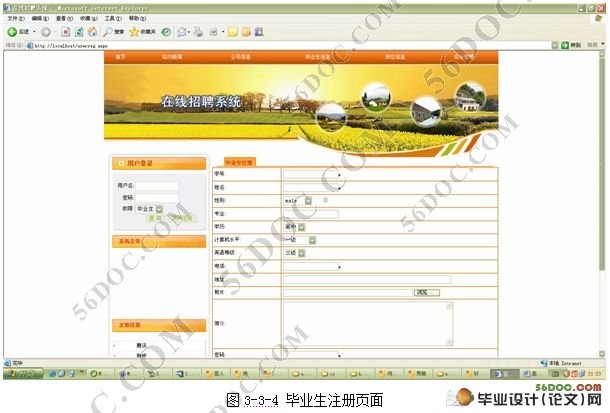Image resolution: width=610 pixels, height=413 pixels.
Task: Open the Search (搜索) toolbar button
Action: click(x=113, y=32)
